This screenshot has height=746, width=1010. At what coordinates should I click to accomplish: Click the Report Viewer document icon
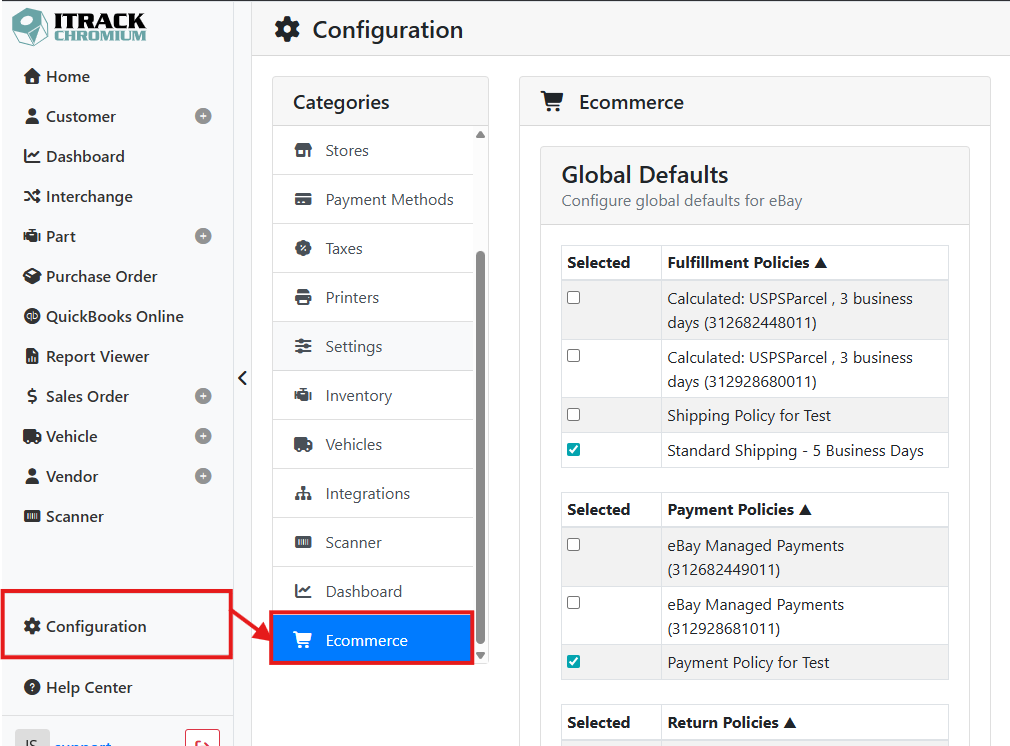(32, 356)
